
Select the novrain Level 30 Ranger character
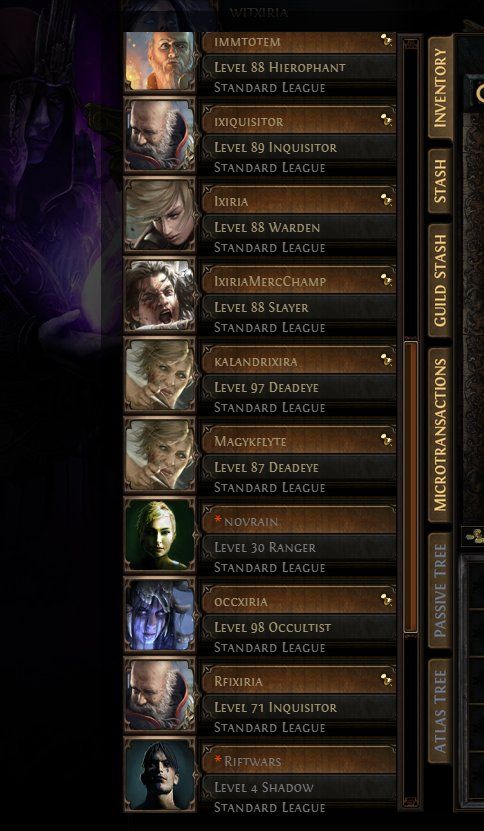pyautogui.click(x=260, y=535)
